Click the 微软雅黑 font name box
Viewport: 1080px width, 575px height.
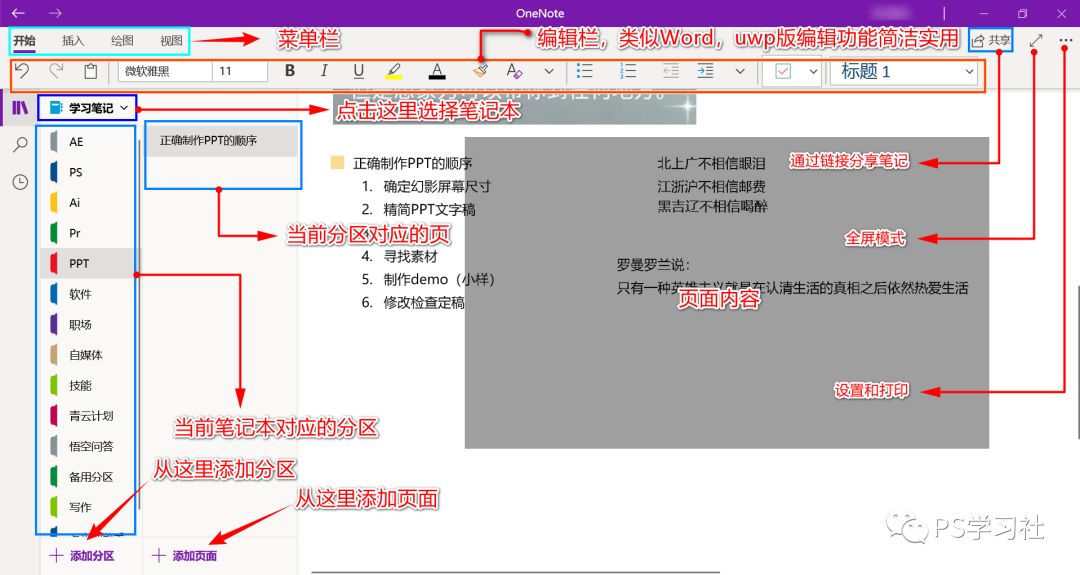click(x=165, y=71)
